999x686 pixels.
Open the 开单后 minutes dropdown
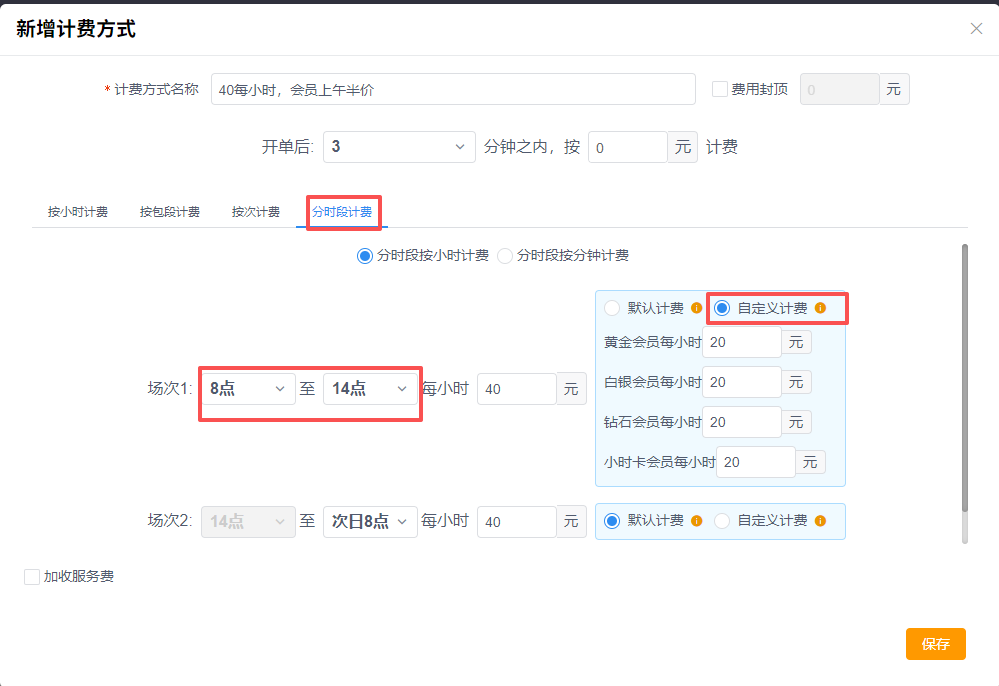[399, 146]
